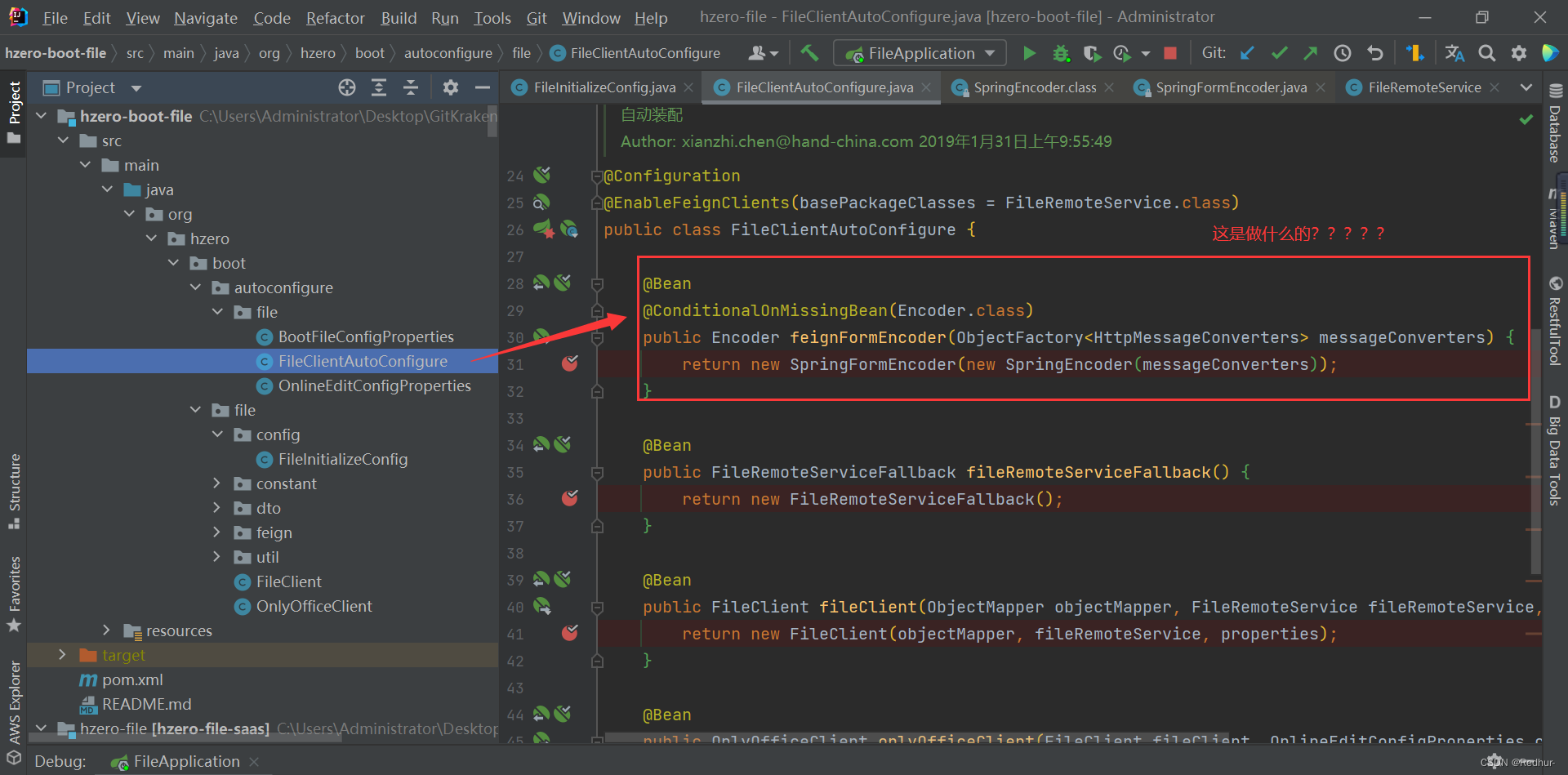Collapse the autoconfigure folder

[x=195, y=287]
